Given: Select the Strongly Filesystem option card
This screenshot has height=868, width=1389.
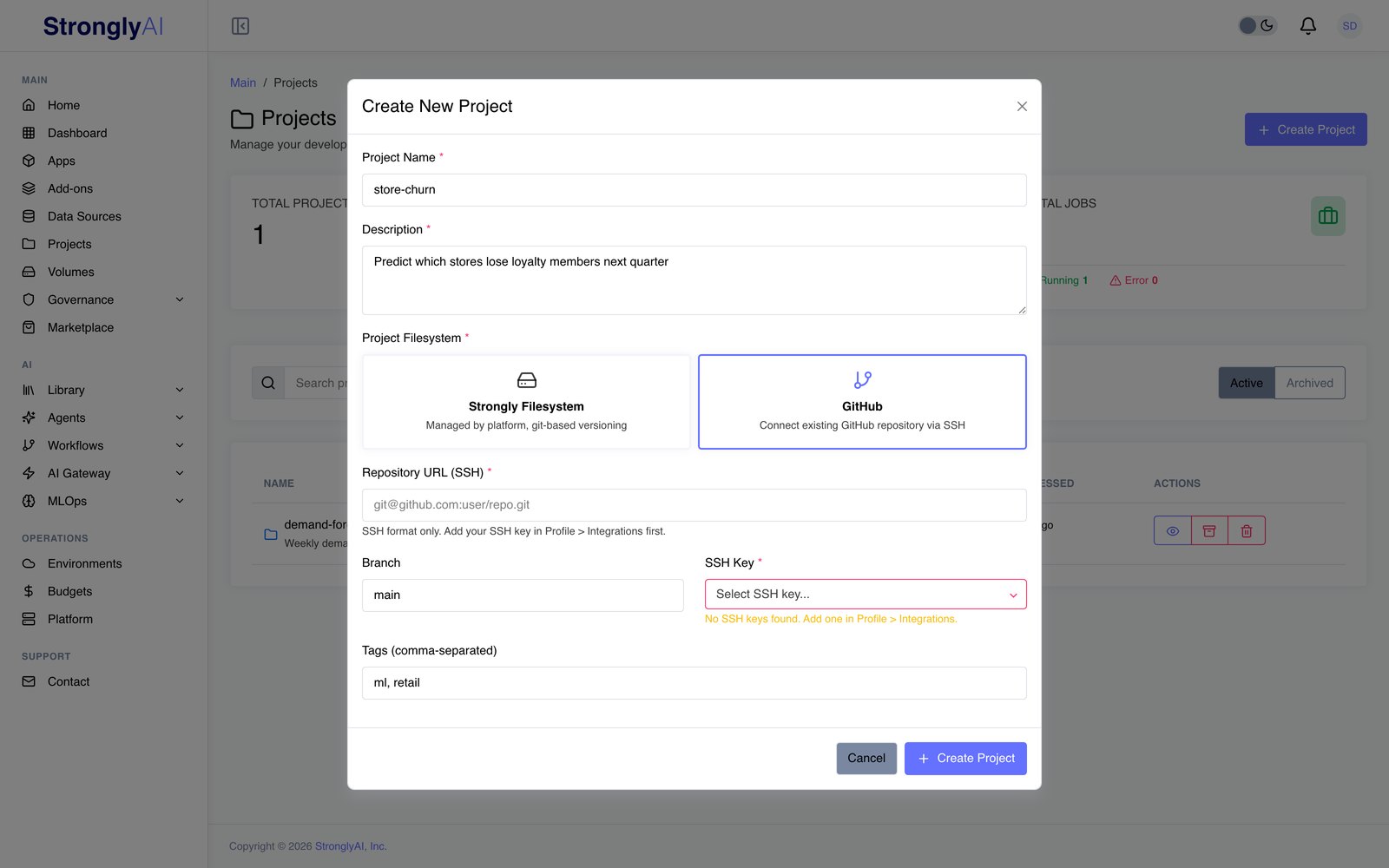Looking at the screenshot, I should (x=526, y=402).
